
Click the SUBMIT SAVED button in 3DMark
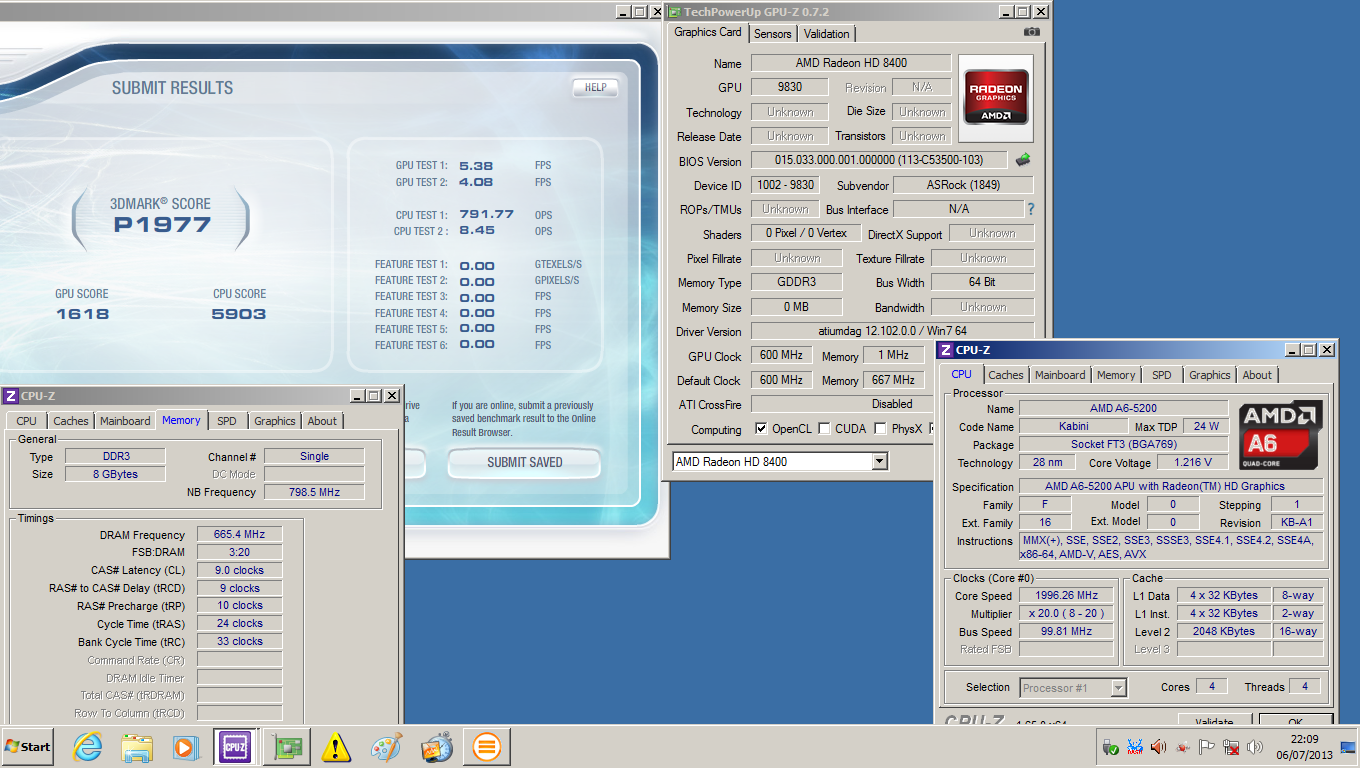pos(524,462)
